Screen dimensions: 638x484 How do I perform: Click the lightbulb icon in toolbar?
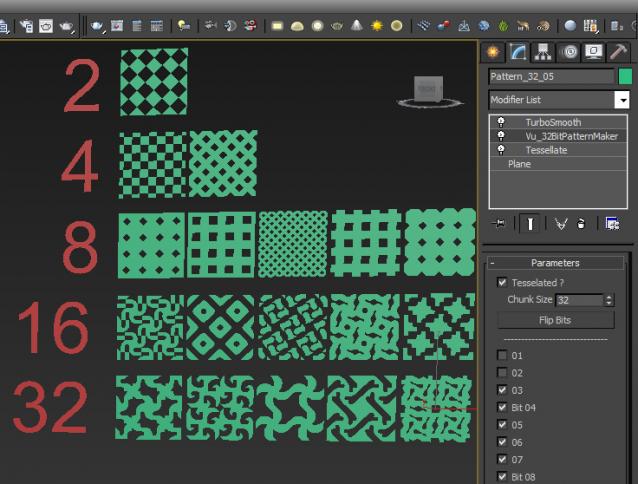click(x=184, y=26)
